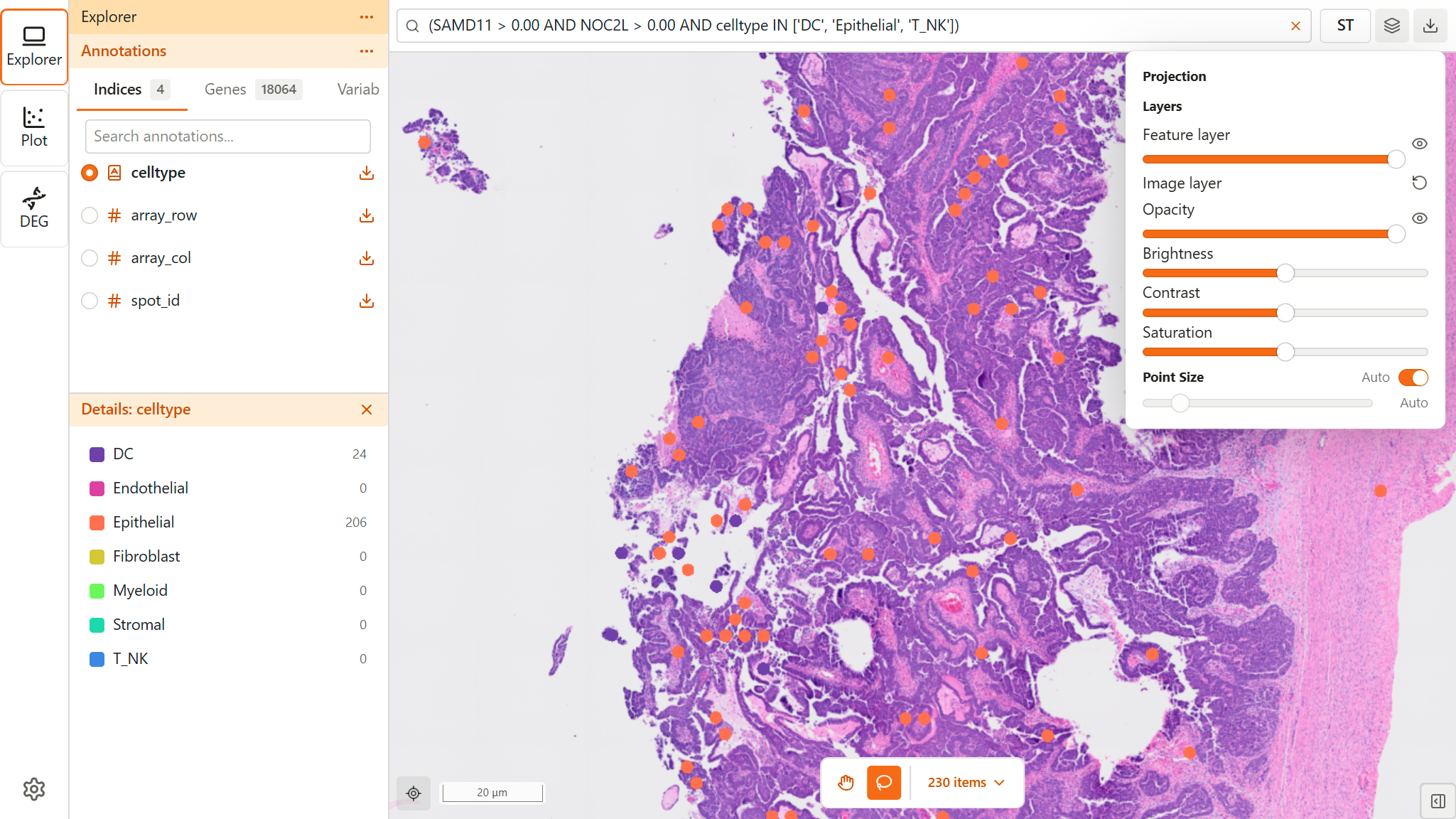This screenshot has width=1456, height=819.
Task: Open the Plot panel
Action: 34,127
